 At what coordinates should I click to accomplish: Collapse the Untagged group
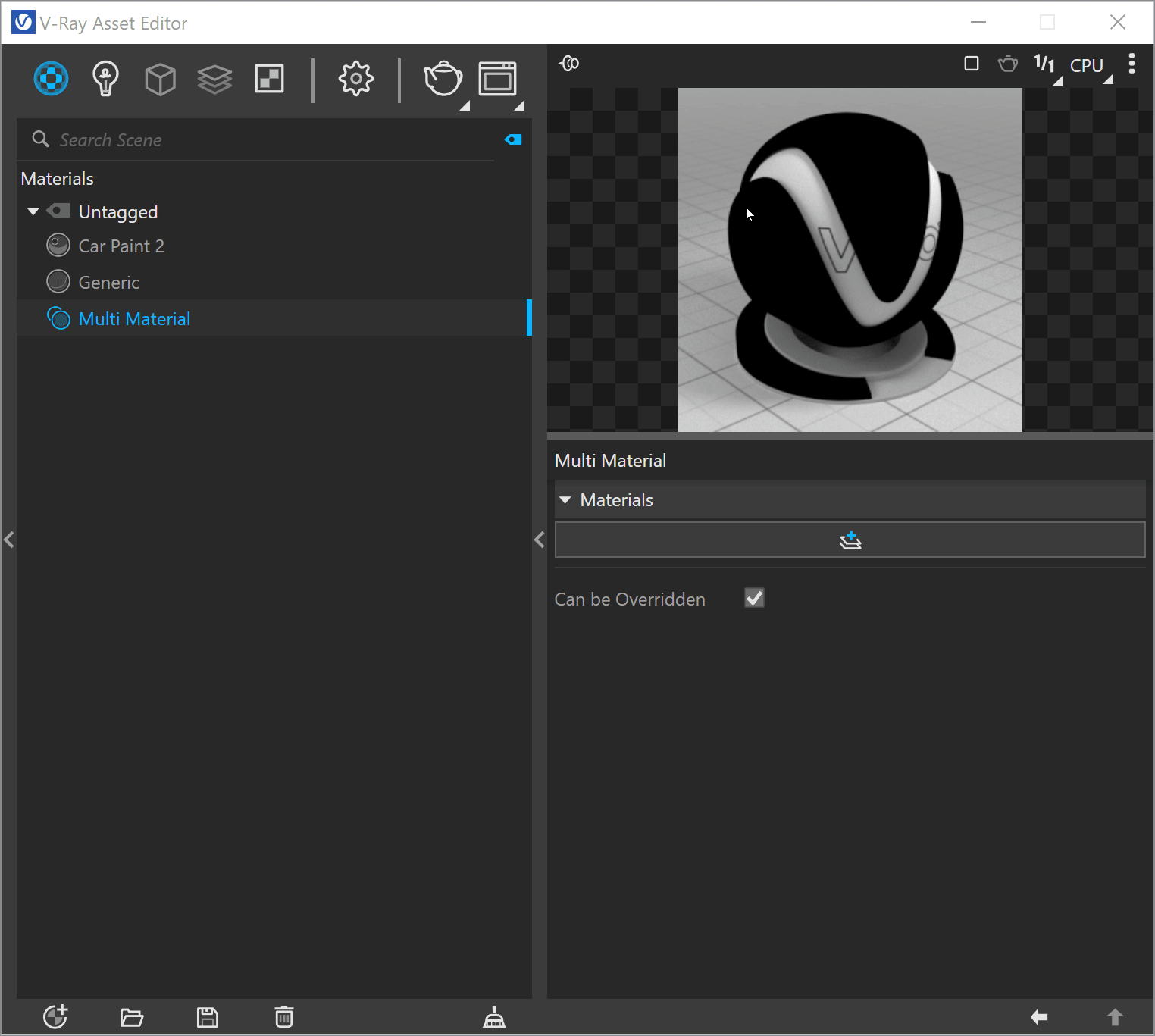[33, 211]
